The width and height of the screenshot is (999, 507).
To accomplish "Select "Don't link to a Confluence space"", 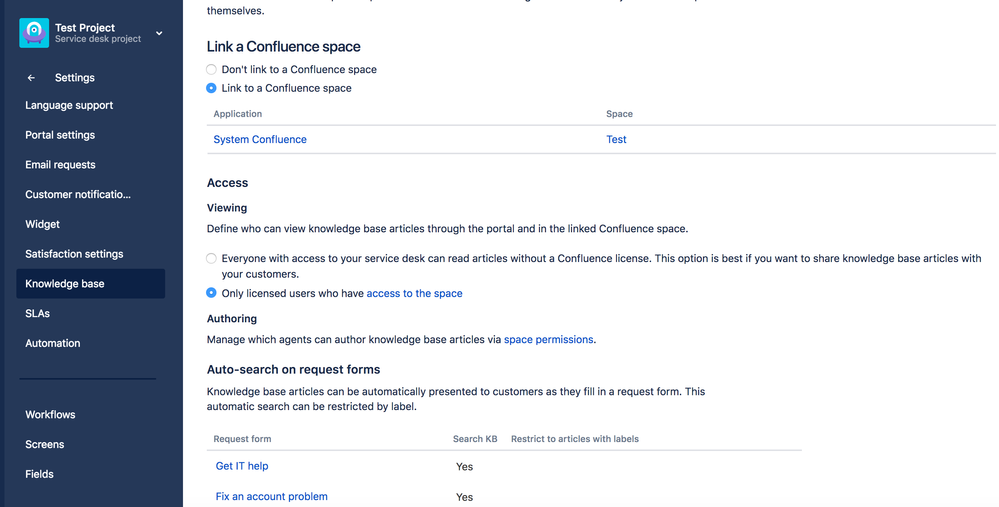I will (x=211, y=69).
